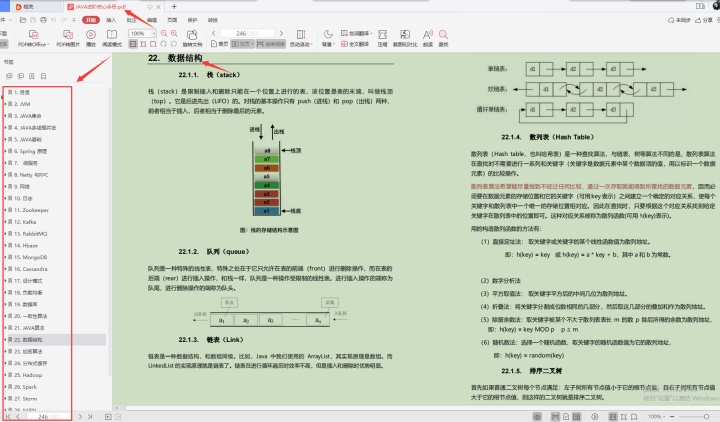Select double page view mode
The width and height of the screenshot is (720, 422).
tap(242, 44)
